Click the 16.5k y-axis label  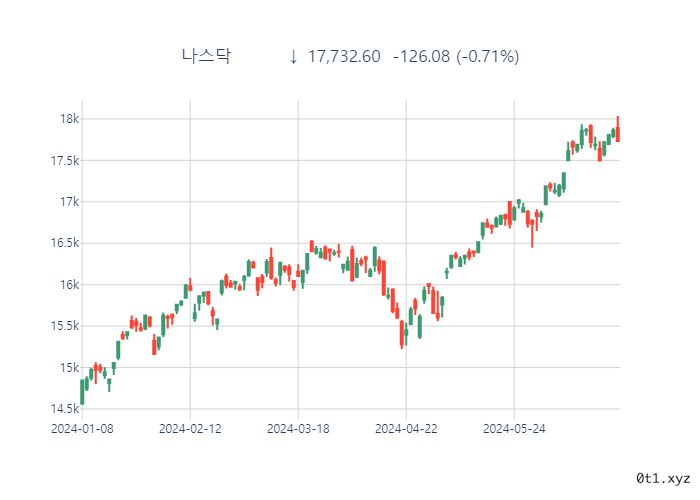pos(65,243)
